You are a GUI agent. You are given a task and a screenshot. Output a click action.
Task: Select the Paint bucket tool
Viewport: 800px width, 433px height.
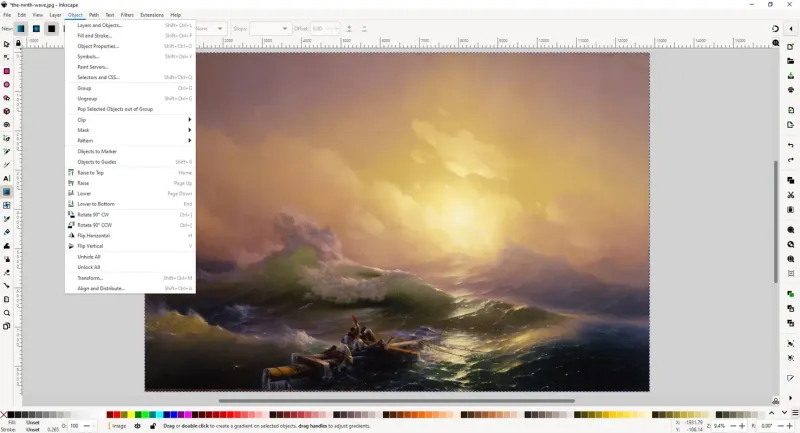[7, 232]
